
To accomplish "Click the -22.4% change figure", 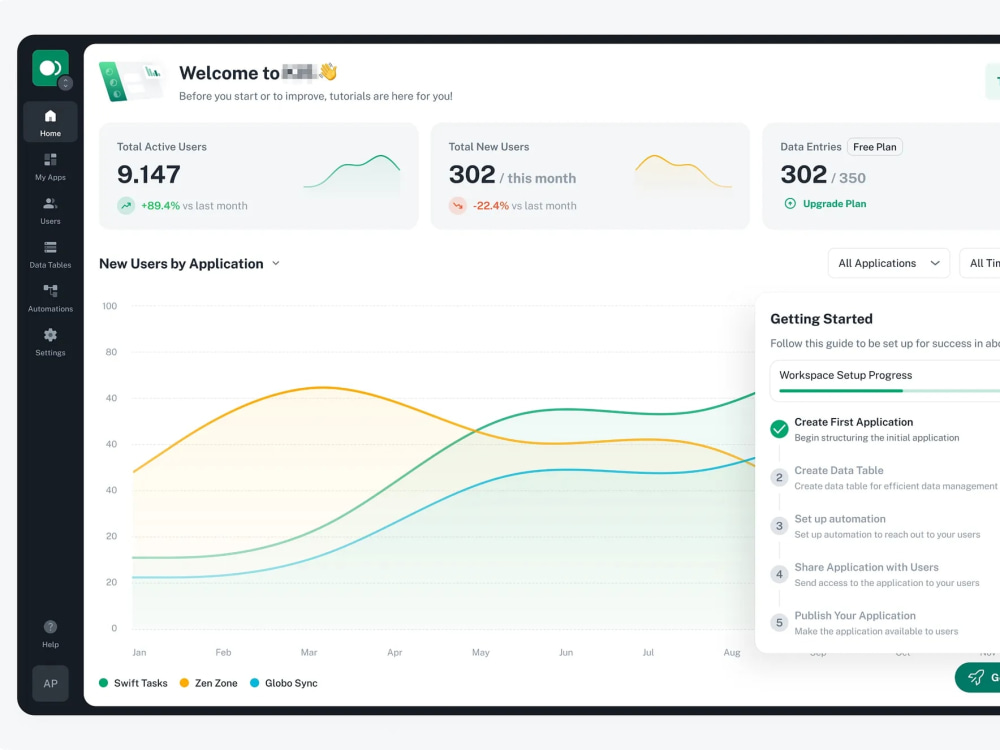I will point(490,206).
